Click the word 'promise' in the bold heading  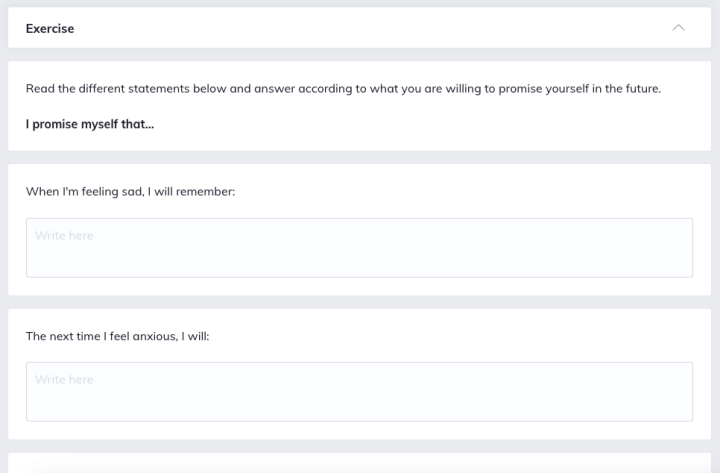[55, 125]
